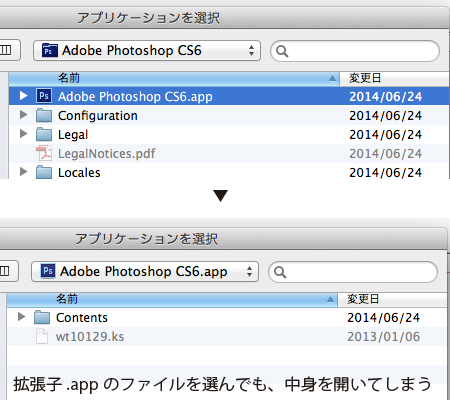The width and height of the screenshot is (450, 400).
Task: Click the Contents folder icon
Action: [42, 317]
